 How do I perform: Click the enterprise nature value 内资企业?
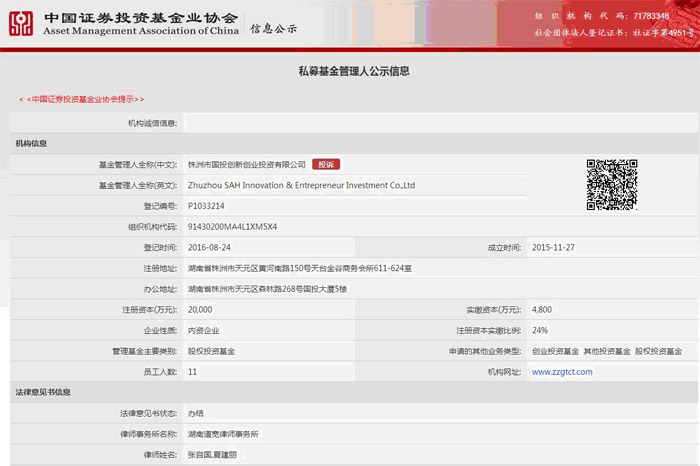(204, 331)
